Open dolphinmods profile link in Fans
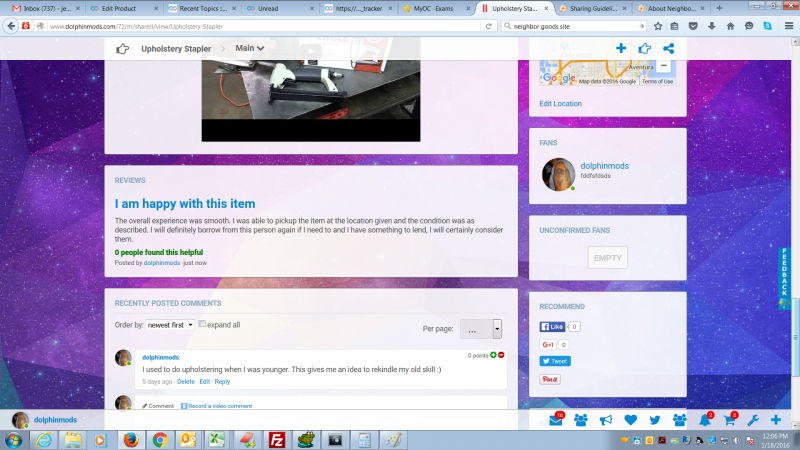The height and width of the screenshot is (450, 800). (x=605, y=166)
